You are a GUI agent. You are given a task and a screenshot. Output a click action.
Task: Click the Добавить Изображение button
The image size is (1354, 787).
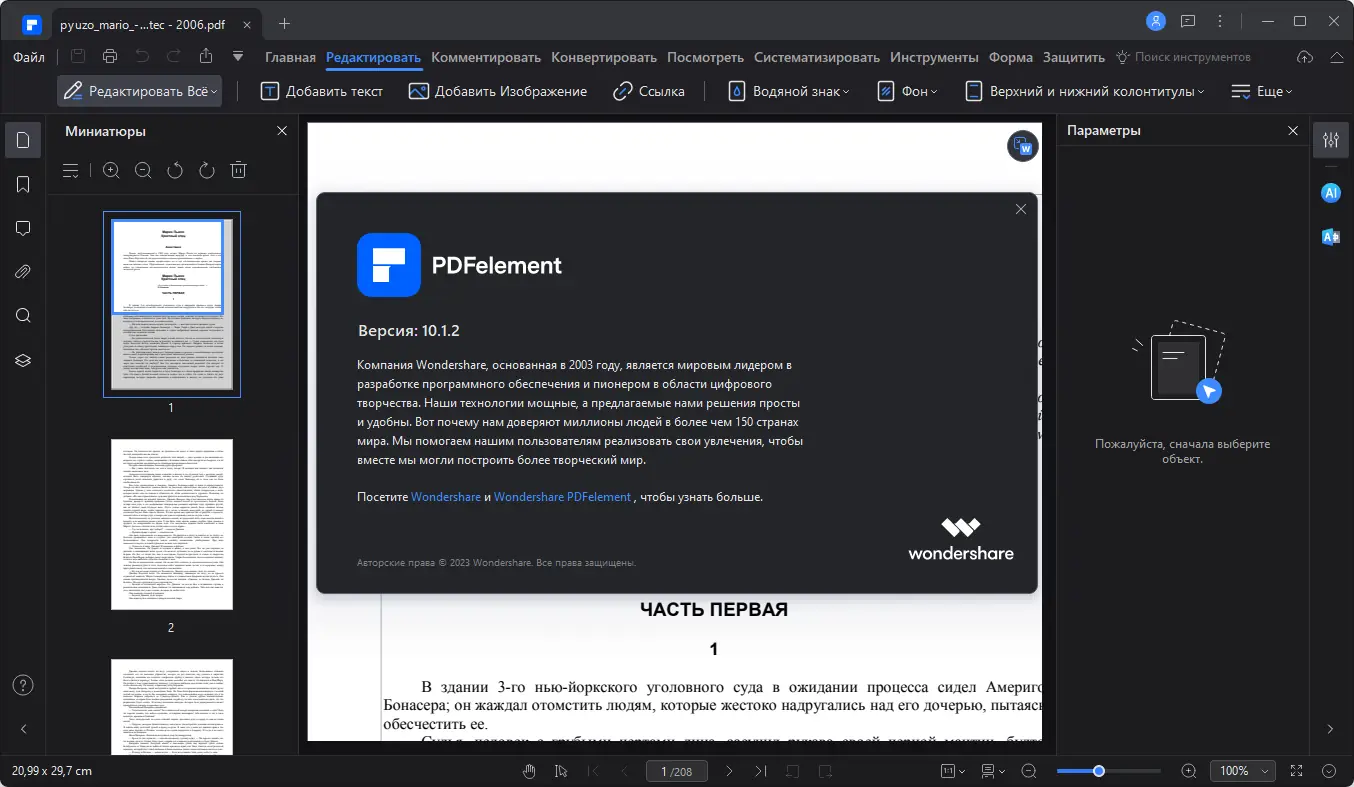(498, 91)
